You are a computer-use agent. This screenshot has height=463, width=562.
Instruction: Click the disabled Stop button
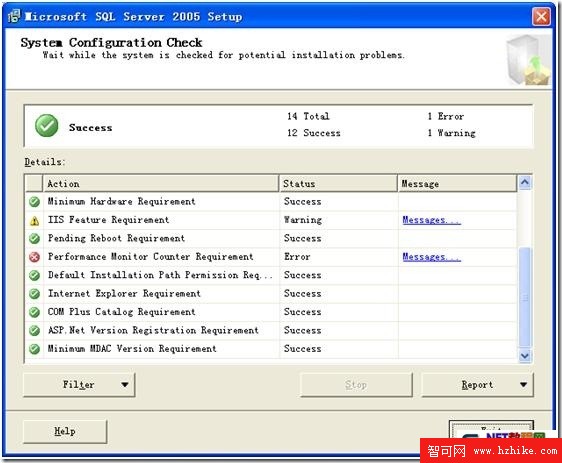click(356, 385)
